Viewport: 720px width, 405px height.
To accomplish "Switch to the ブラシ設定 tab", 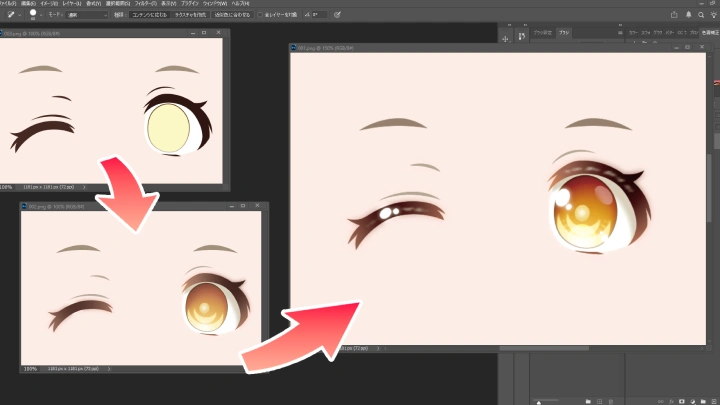I will 543,33.
